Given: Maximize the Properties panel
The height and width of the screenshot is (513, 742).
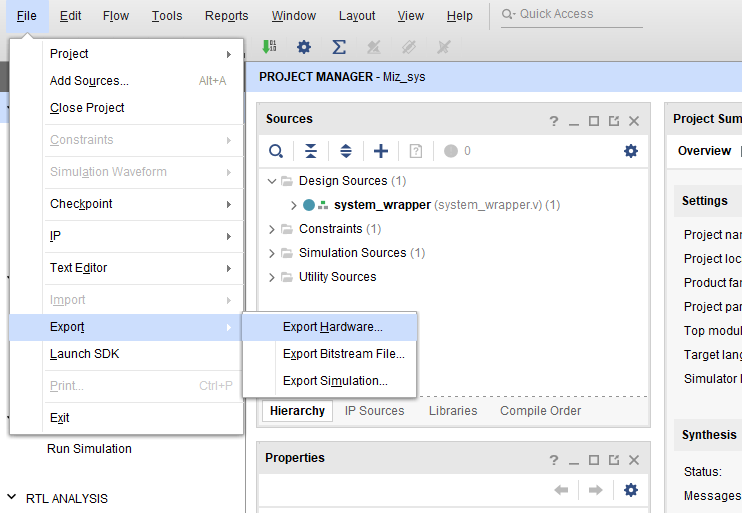Looking at the screenshot, I should pyautogui.click(x=593, y=460).
